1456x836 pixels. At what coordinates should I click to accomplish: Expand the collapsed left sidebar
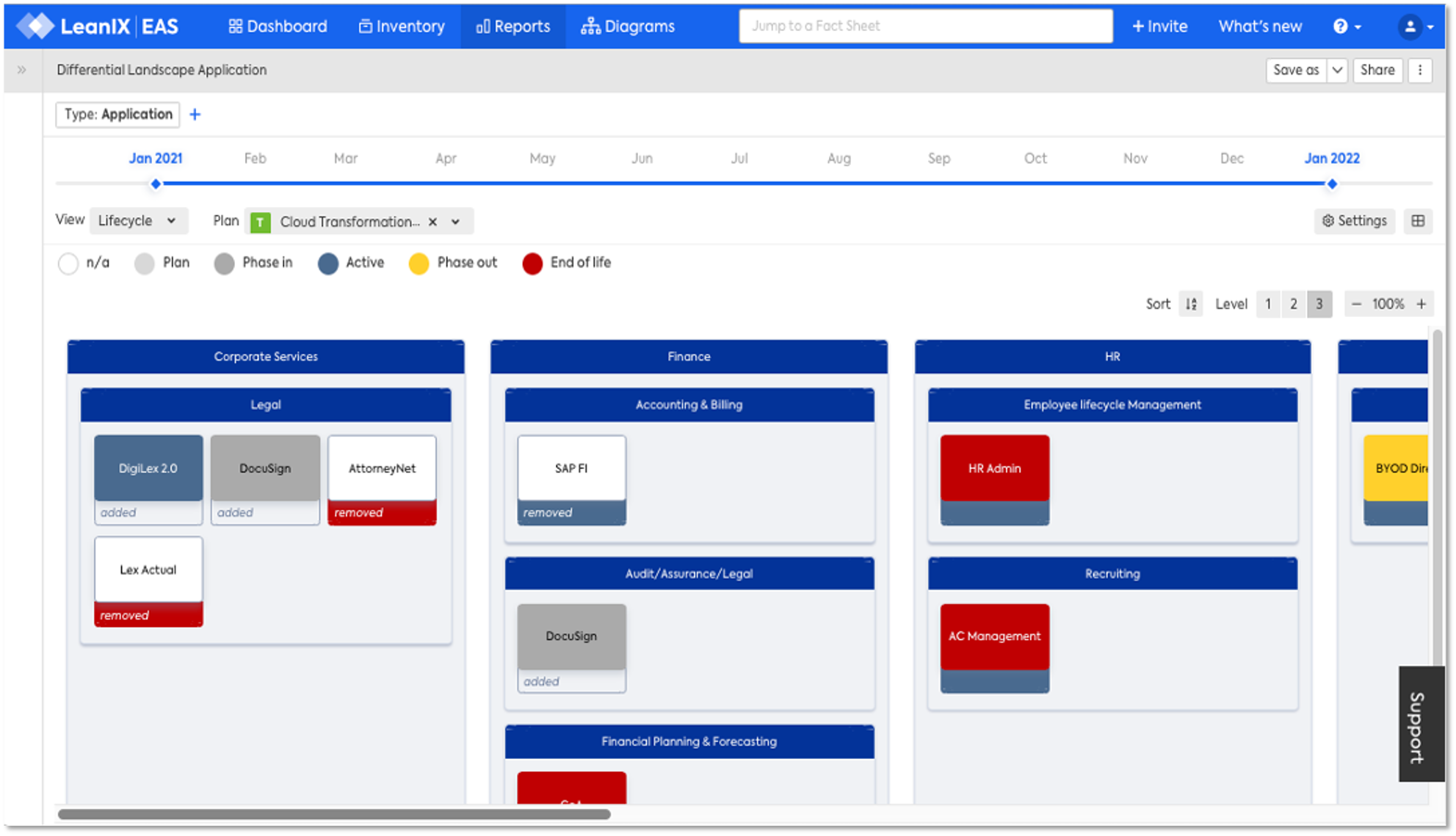22,70
